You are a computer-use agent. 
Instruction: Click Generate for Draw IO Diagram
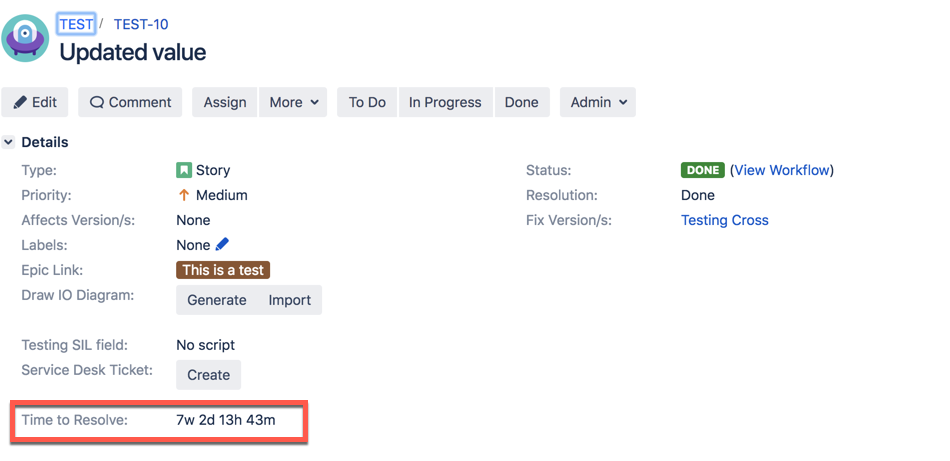pyautogui.click(x=216, y=300)
